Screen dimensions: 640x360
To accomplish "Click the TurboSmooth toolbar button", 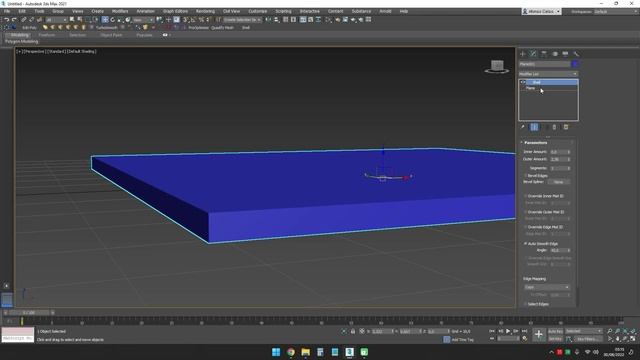I will point(107,28).
